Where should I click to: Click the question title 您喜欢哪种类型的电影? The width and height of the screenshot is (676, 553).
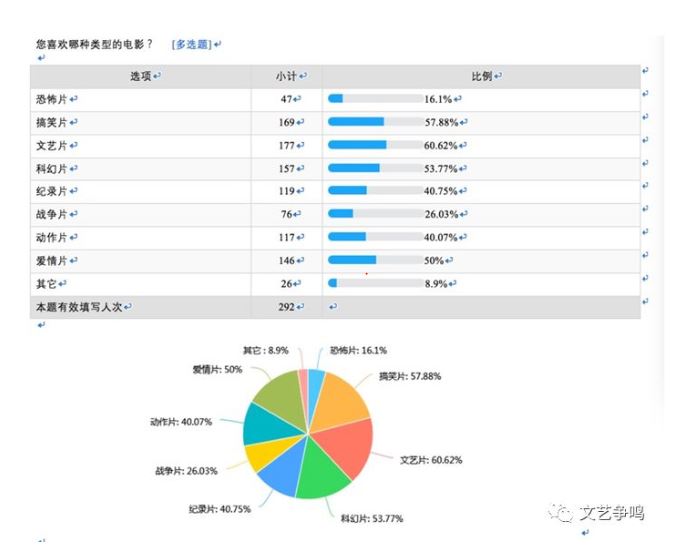point(94,45)
